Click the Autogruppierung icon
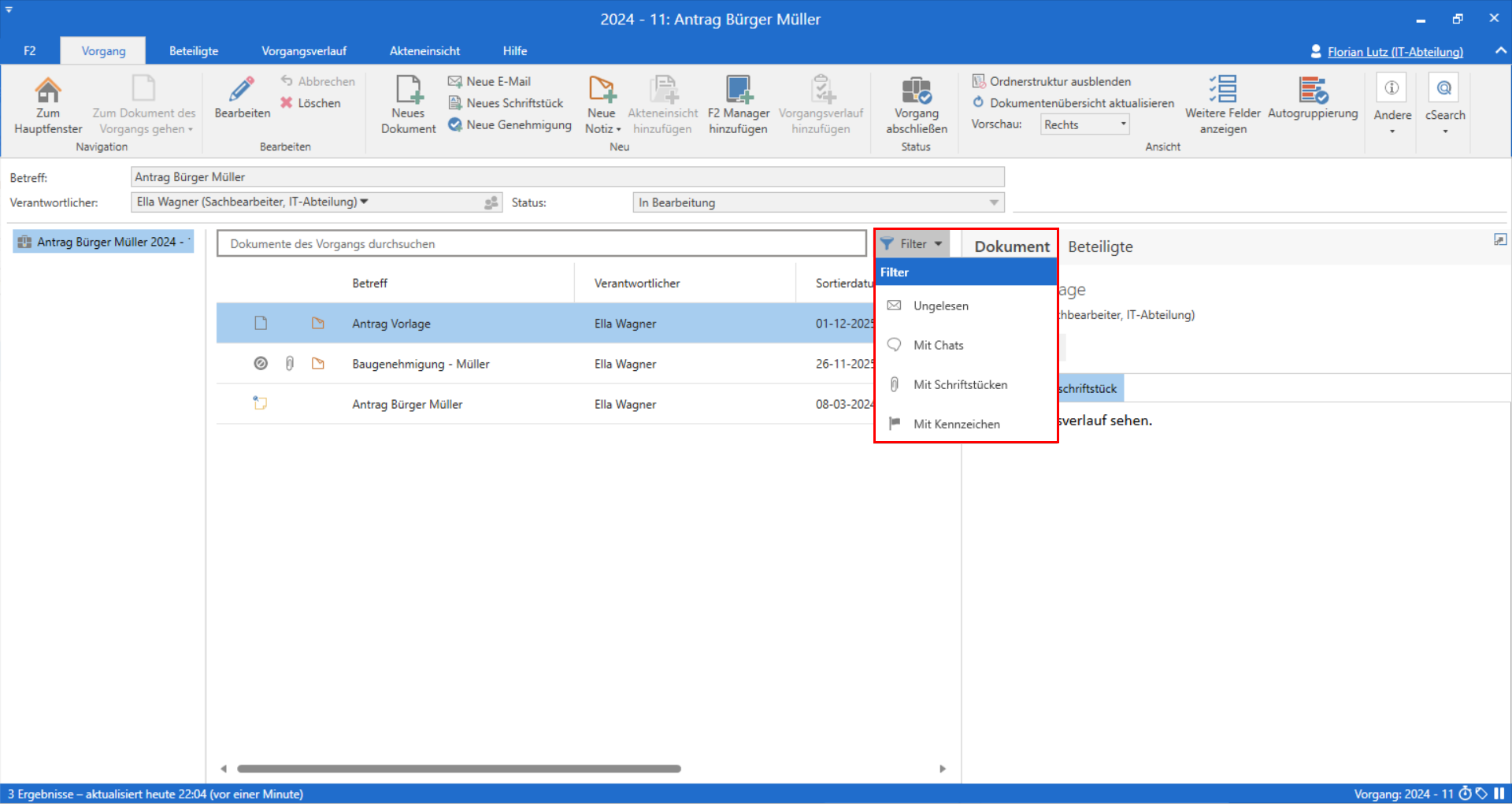 click(1313, 90)
